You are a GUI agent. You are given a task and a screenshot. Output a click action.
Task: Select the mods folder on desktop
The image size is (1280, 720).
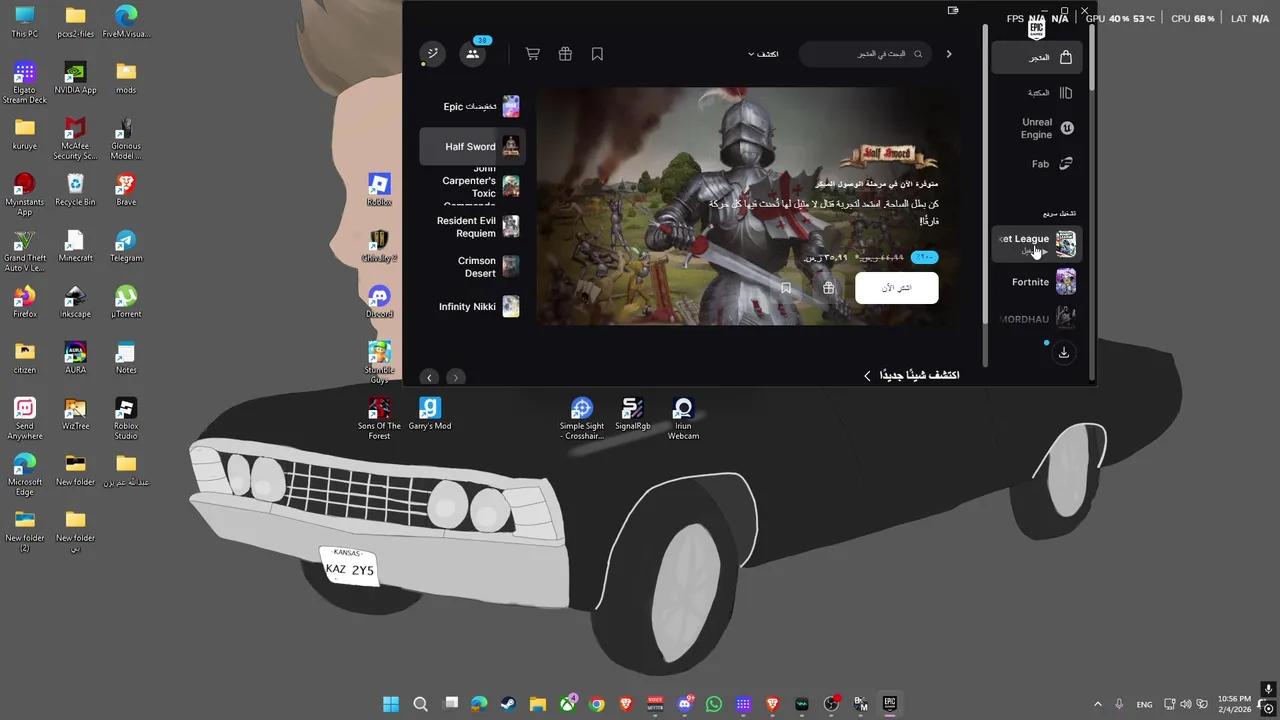tap(126, 78)
